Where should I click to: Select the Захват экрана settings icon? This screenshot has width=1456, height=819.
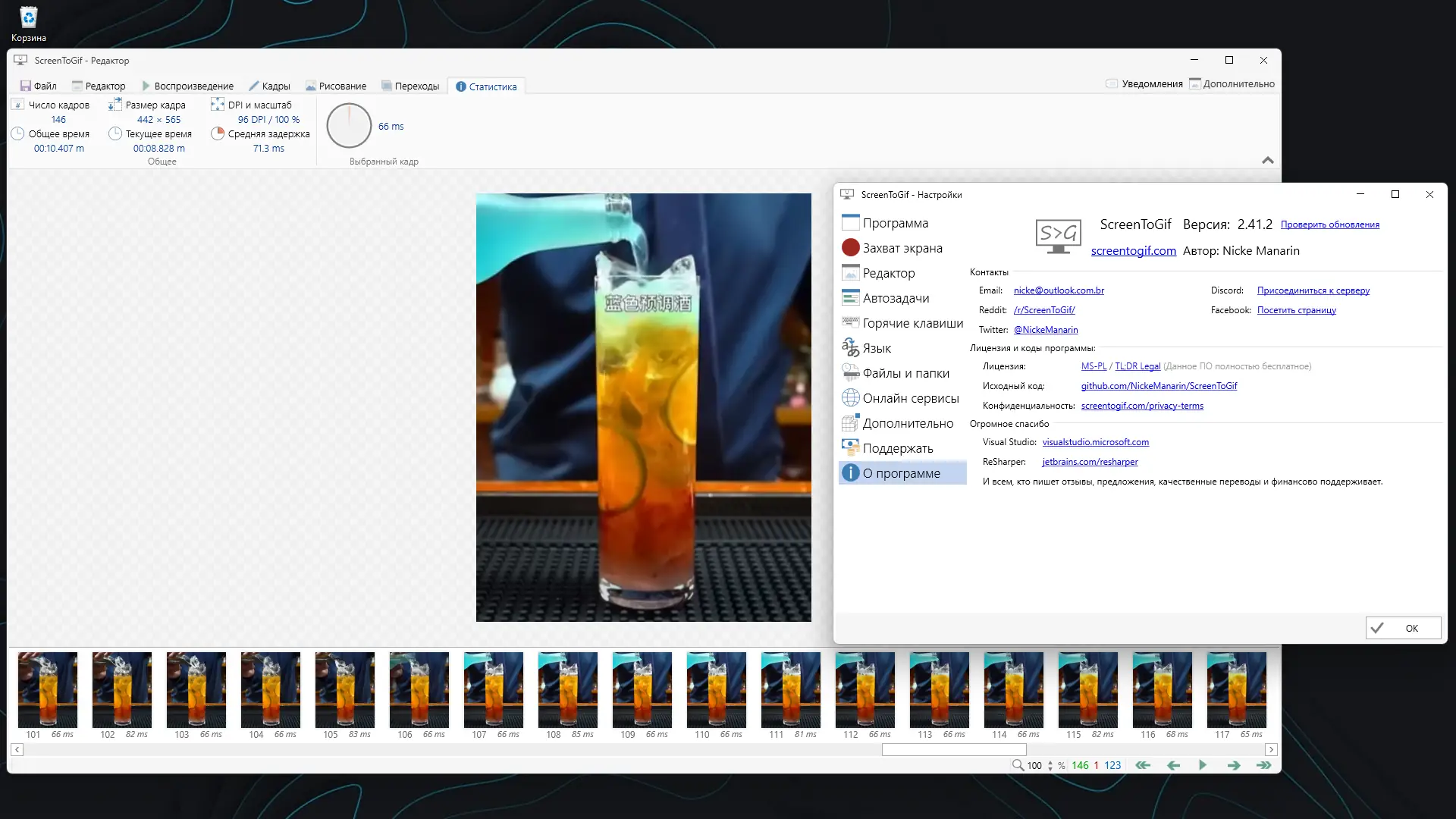[849, 247]
